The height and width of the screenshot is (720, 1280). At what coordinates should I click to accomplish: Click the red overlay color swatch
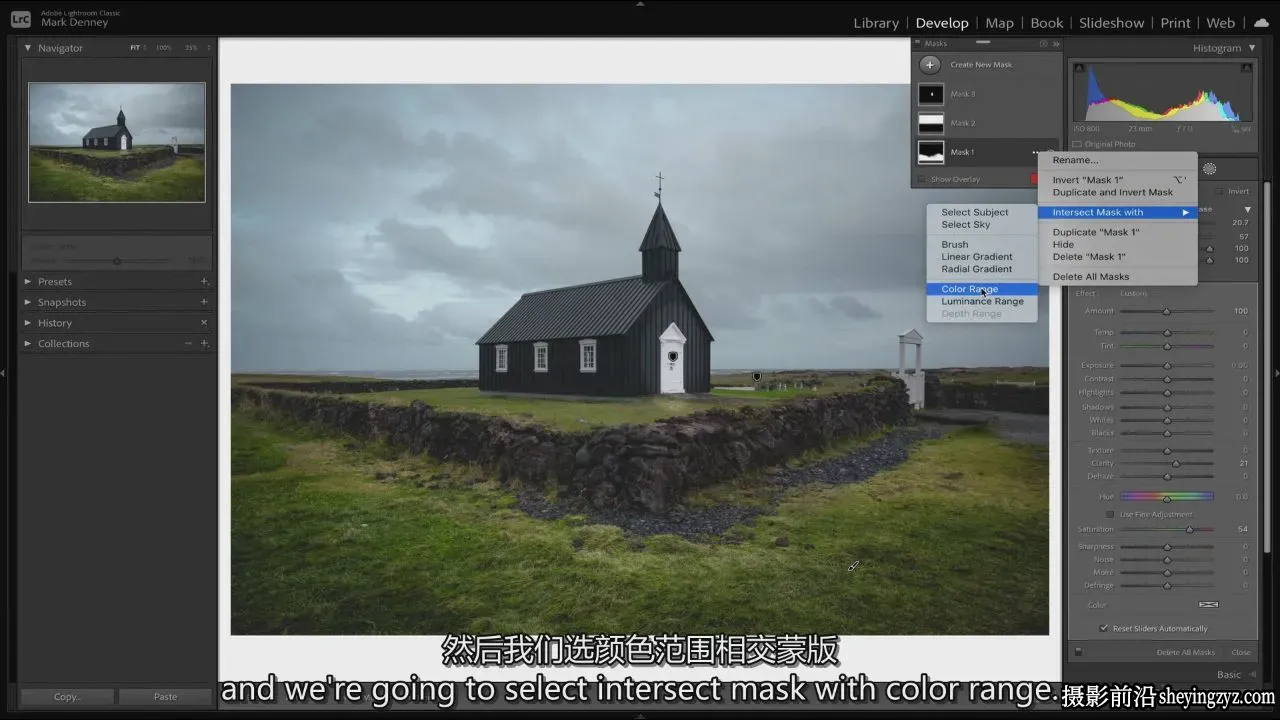tap(1034, 180)
